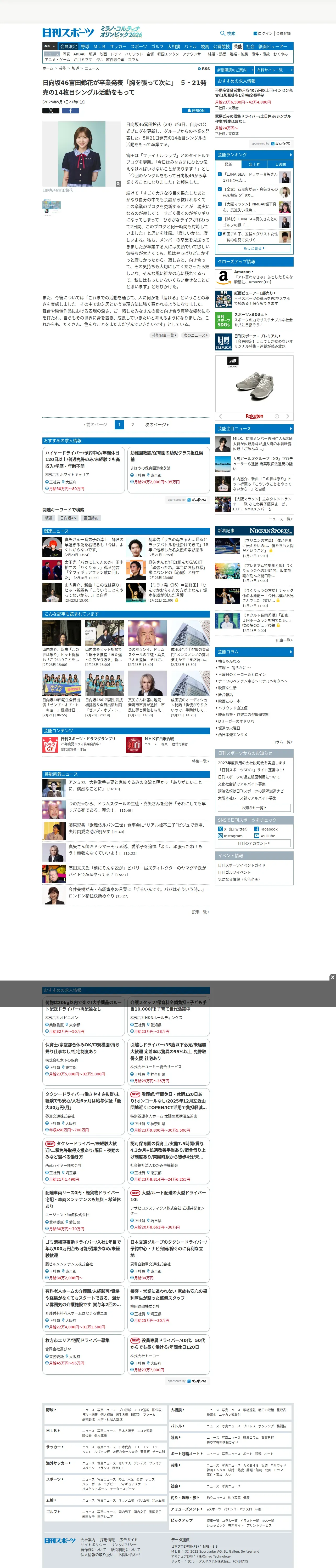The width and height of the screenshot is (336, 1568).
Task: Click the Facebook icon in SNS box
Action: tap(257, 829)
